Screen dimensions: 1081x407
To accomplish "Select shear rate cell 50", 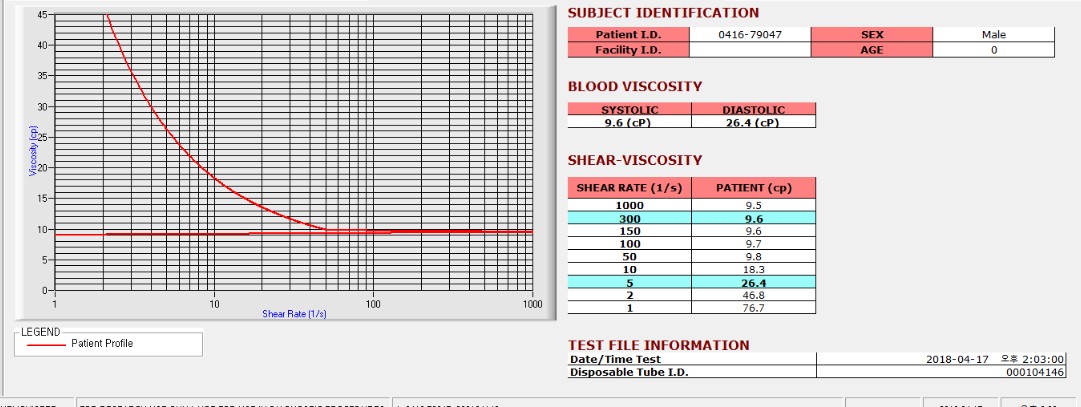I will point(629,257).
